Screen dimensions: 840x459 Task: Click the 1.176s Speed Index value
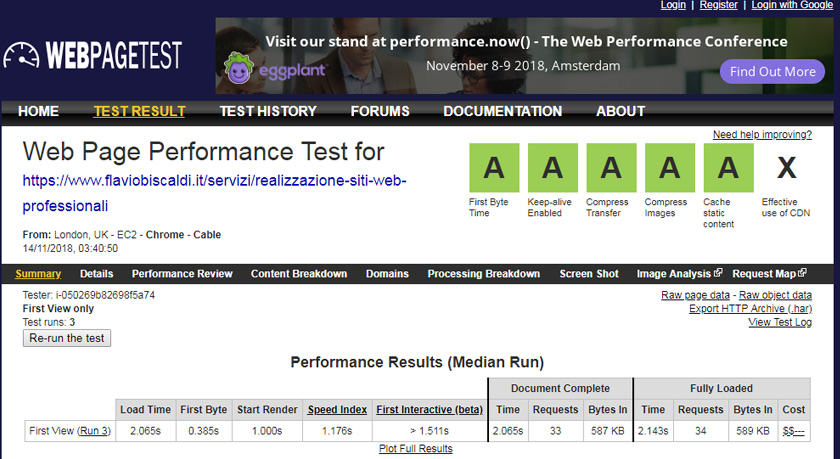pyautogui.click(x=337, y=431)
